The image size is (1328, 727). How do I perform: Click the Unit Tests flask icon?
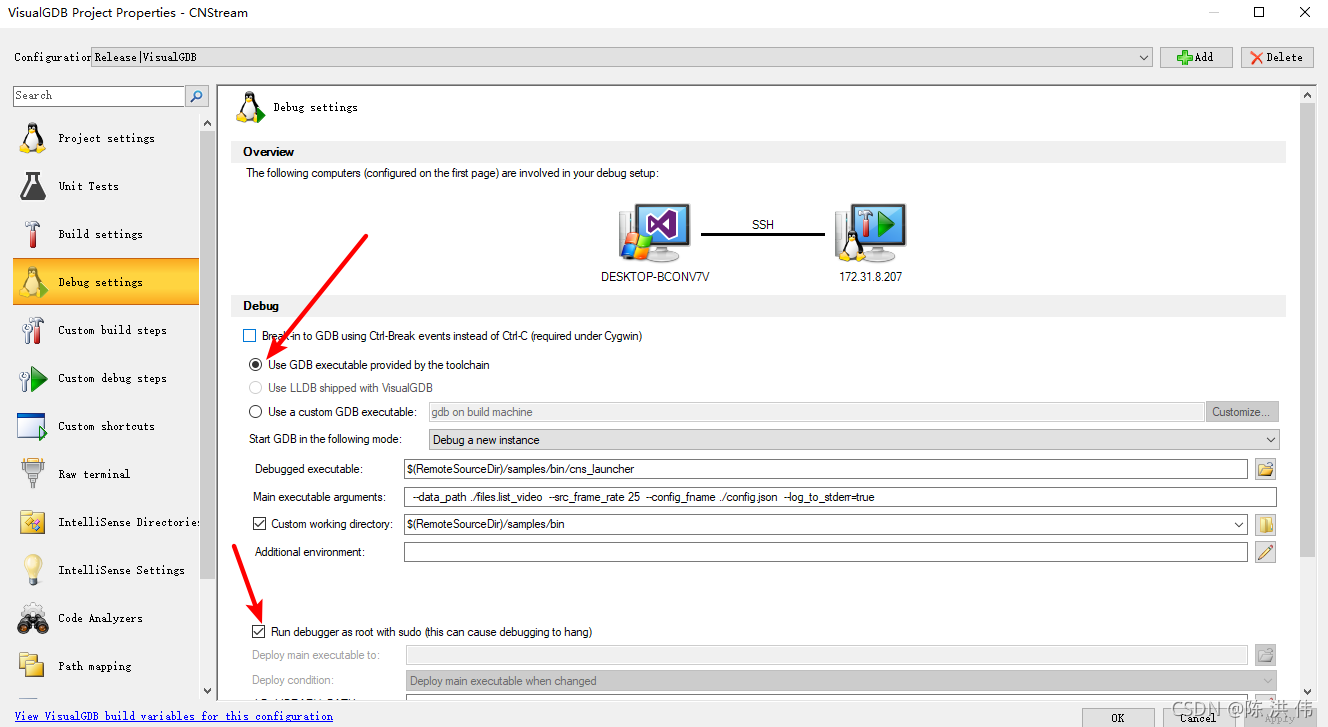(x=32, y=186)
